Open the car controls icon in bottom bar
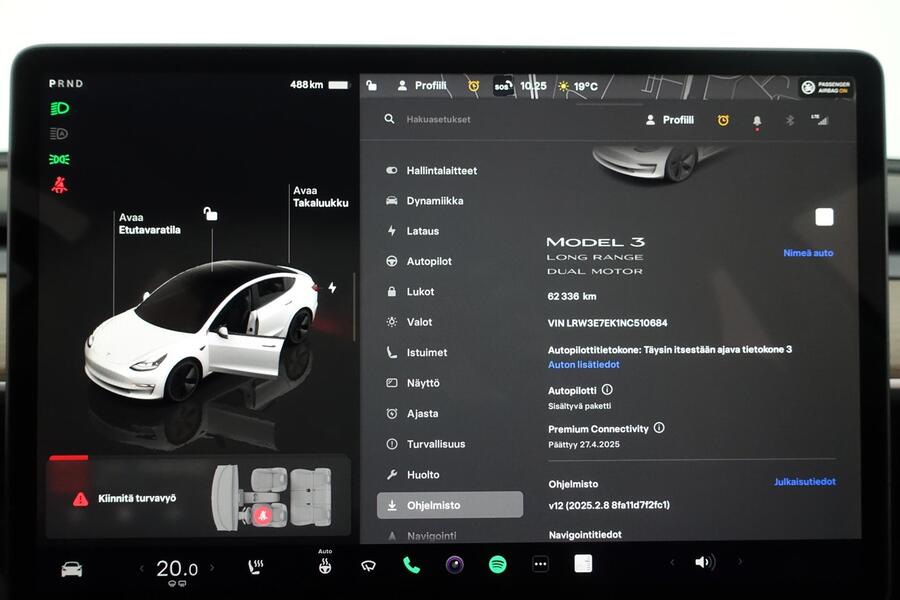900x600 pixels. [72, 569]
